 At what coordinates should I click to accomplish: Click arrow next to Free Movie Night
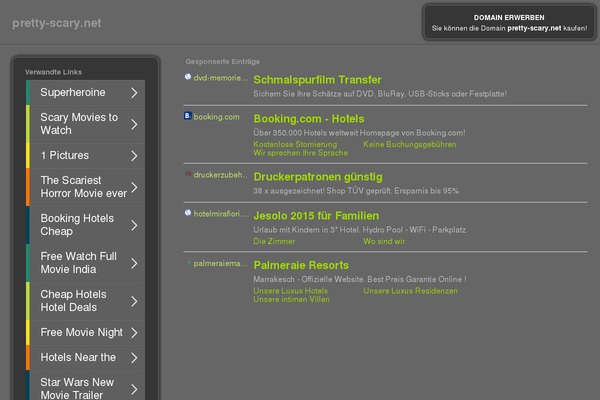point(134,333)
